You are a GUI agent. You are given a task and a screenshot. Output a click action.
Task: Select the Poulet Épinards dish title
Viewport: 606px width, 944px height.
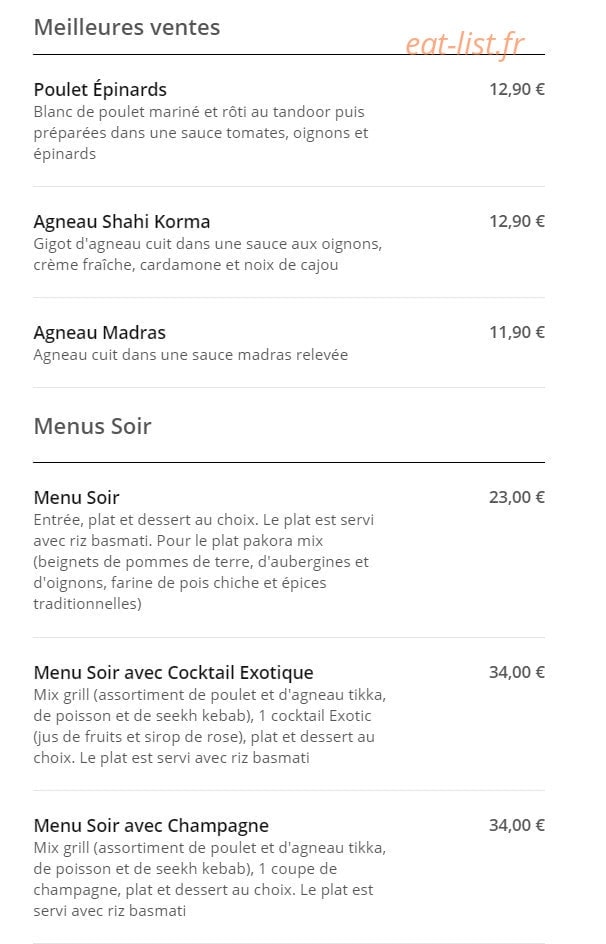(100, 90)
